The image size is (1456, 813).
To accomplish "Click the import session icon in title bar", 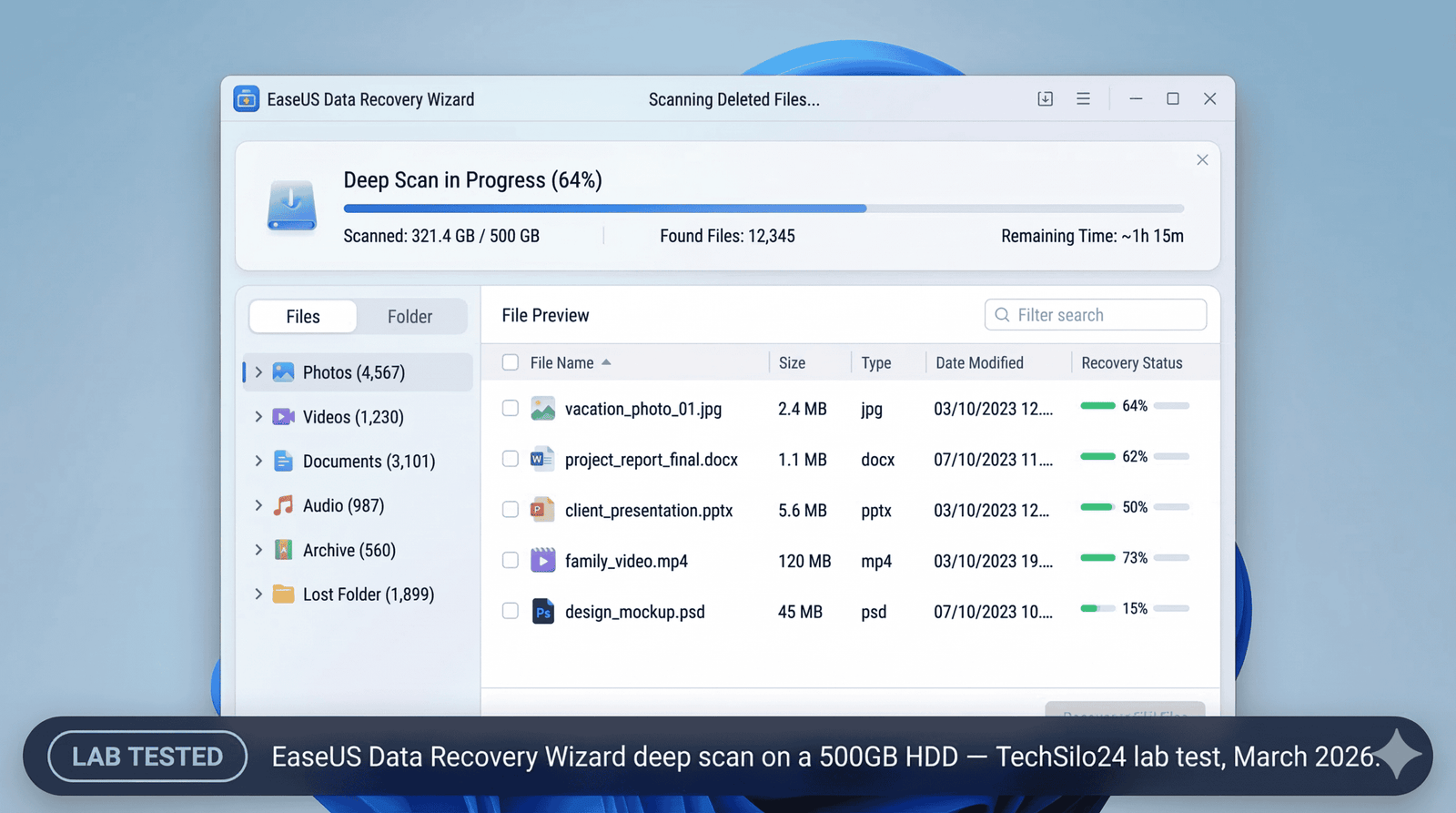I will [1046, 98].
